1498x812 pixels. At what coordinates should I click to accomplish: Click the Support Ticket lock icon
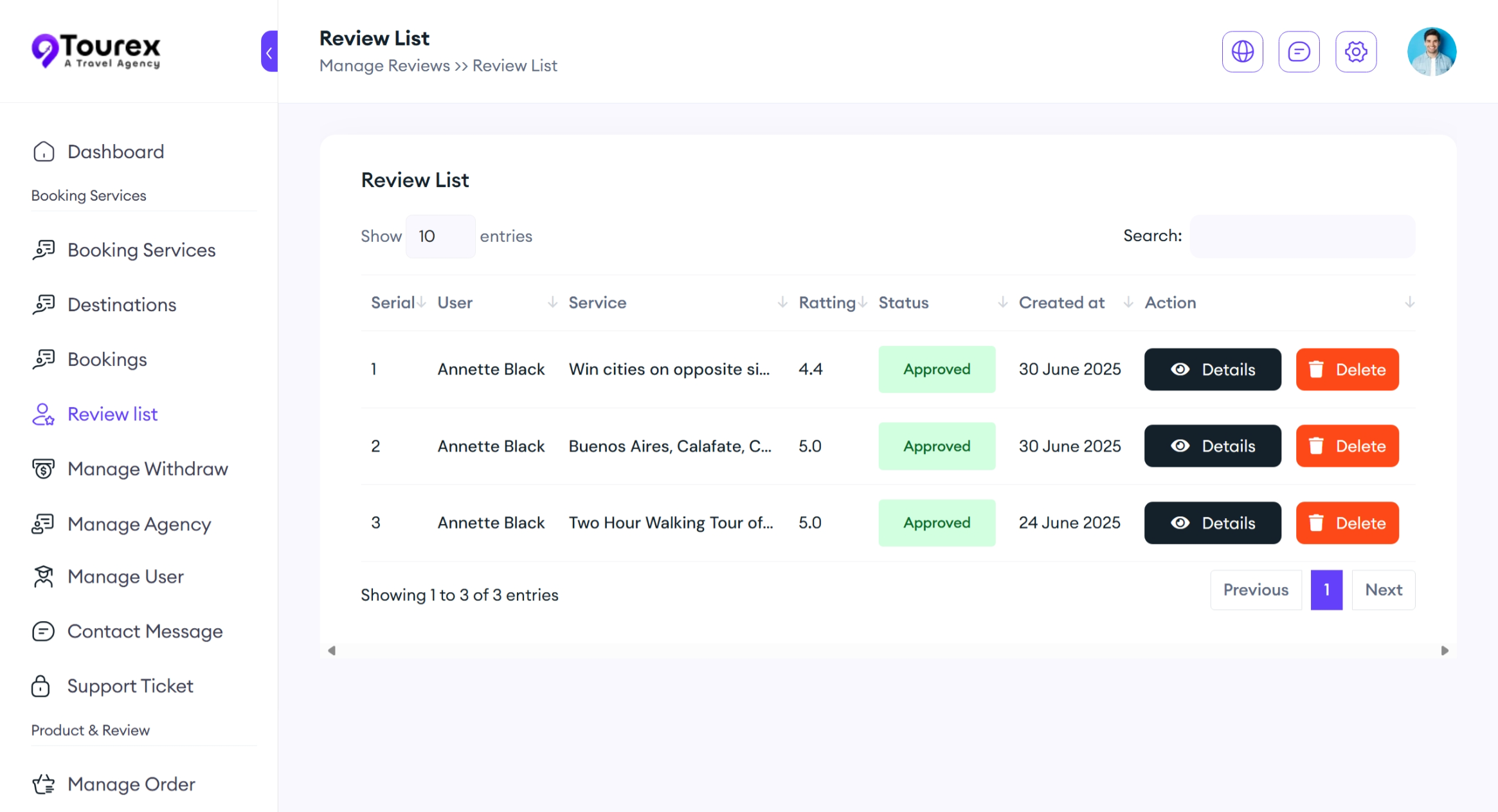click(41, 686)
